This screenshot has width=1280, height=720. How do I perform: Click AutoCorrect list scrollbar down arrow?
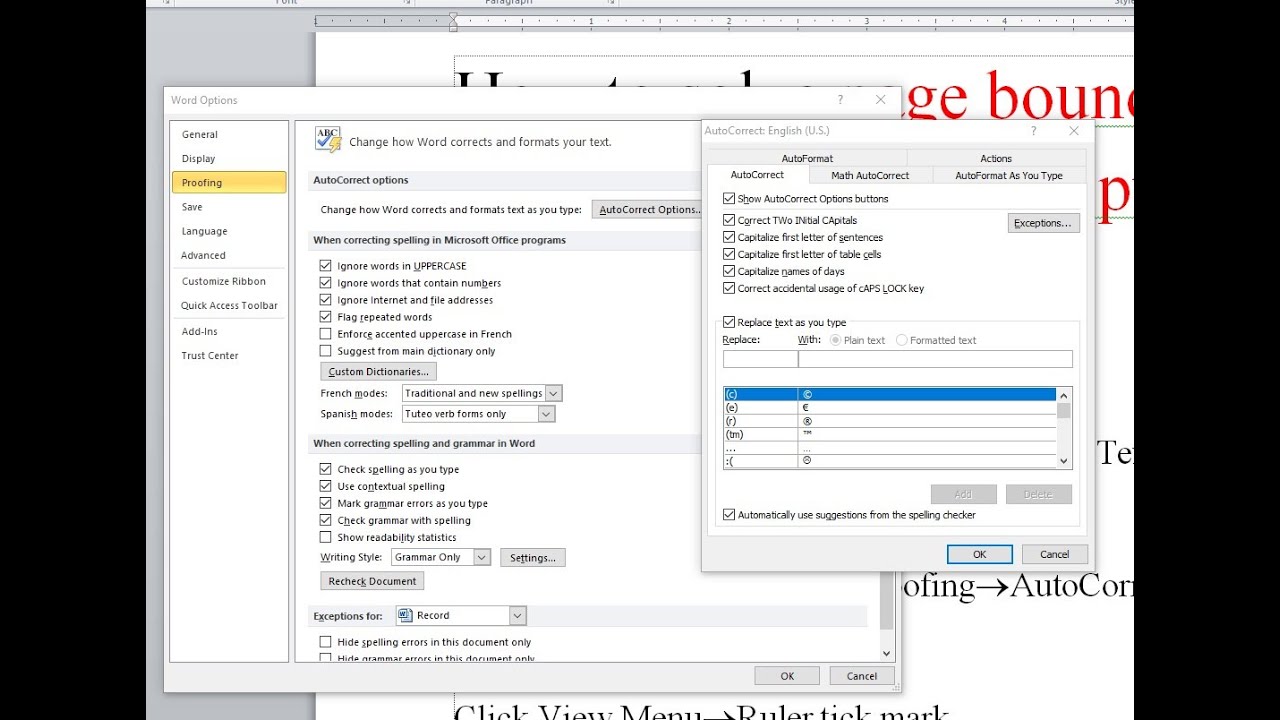1064,461
